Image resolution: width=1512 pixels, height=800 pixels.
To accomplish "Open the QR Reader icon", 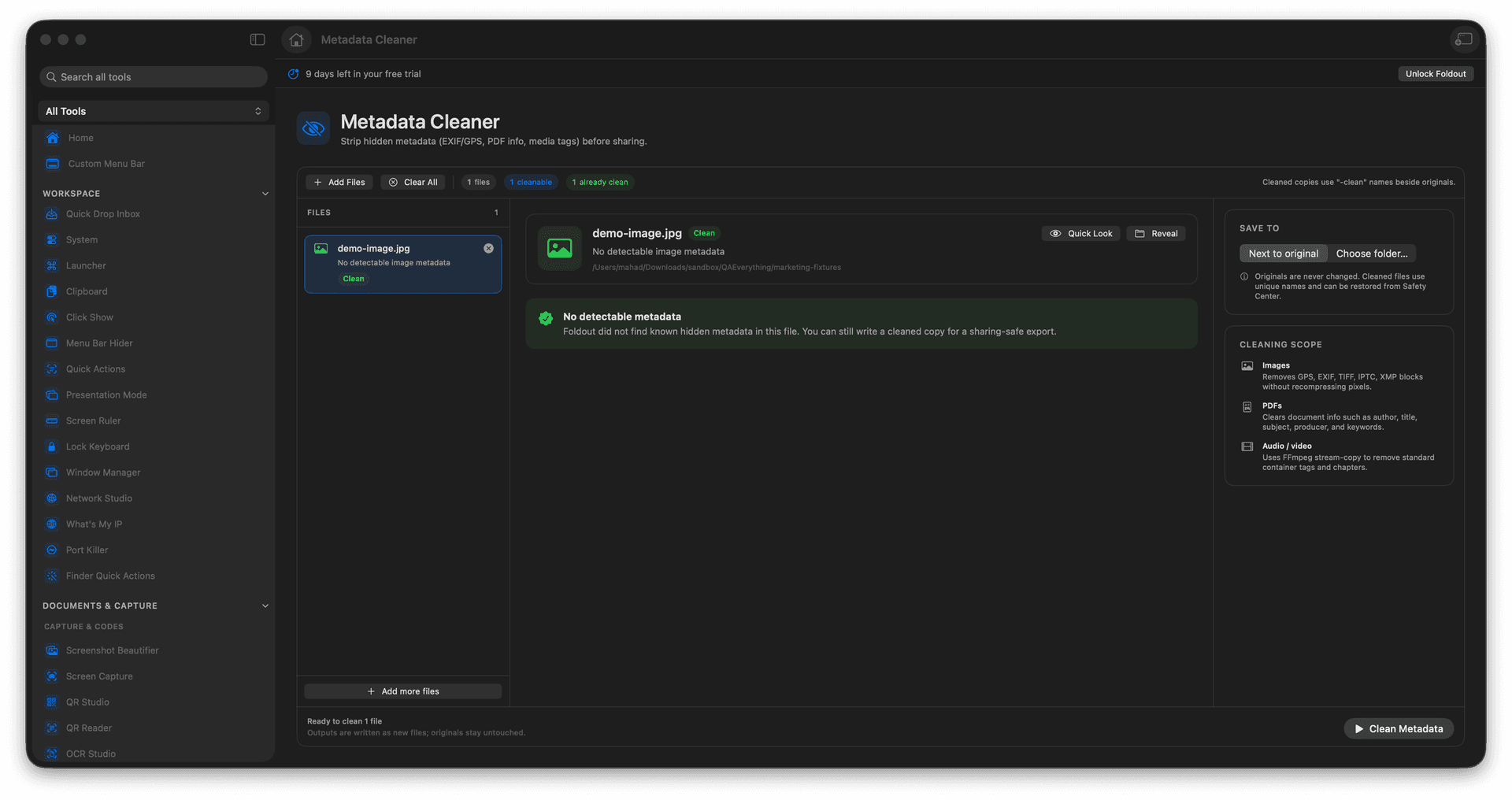I will click(52, 728).
